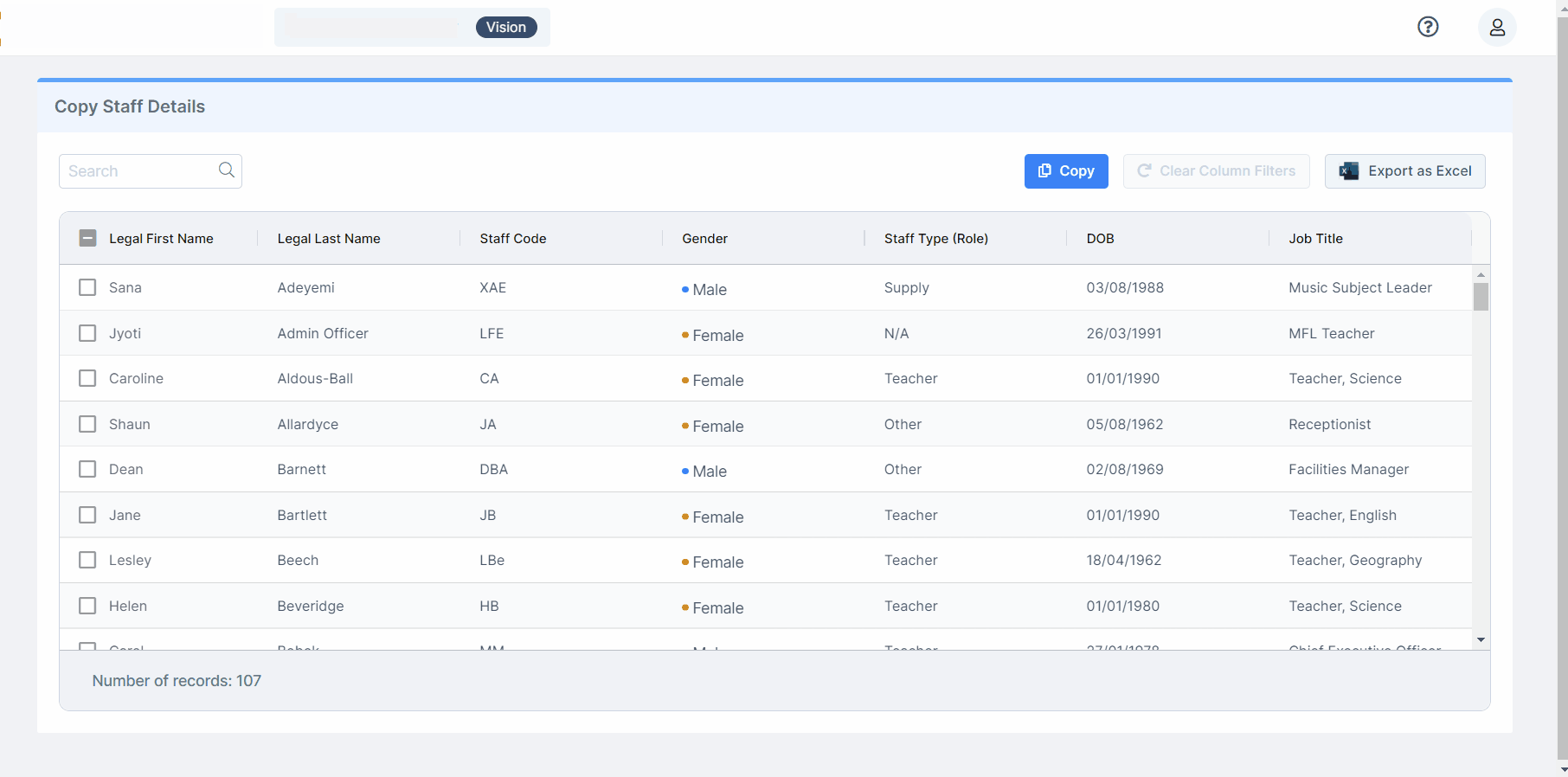Click the table's vertical scrollbar thumb
This screenshot has width=1568, height=777.
[1481, 297]
